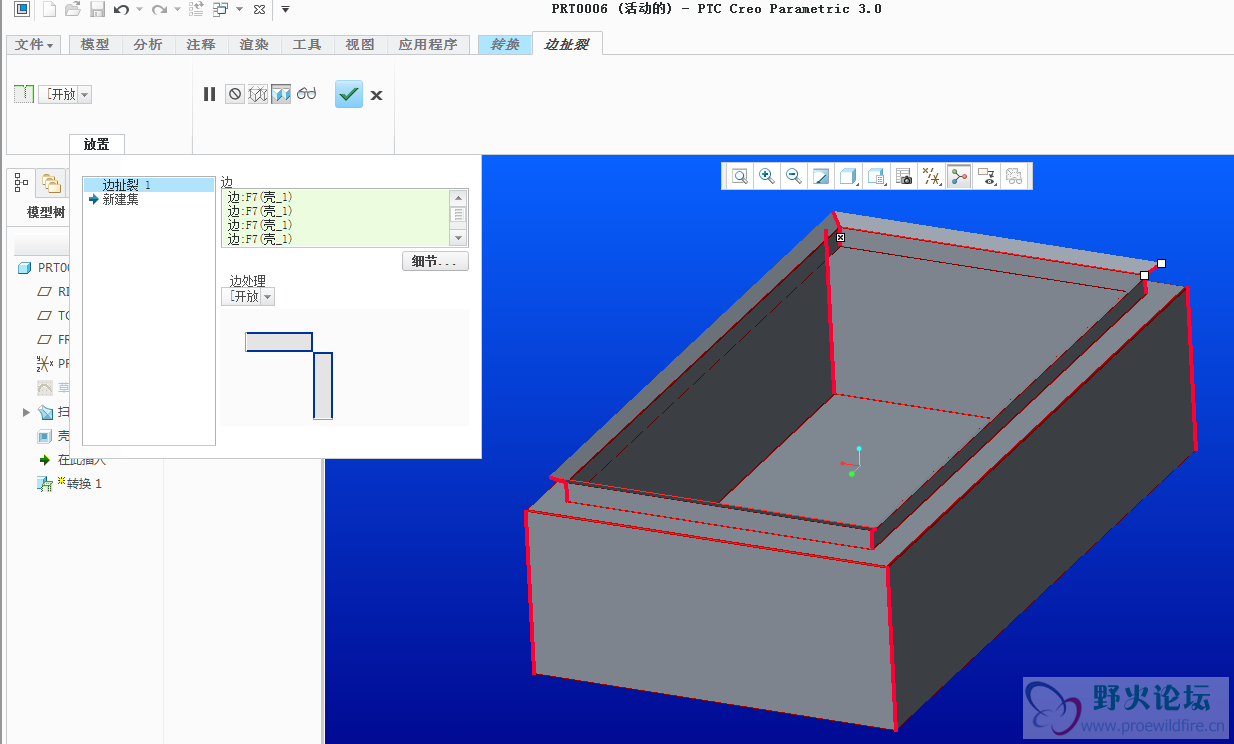Open the redo history dropdown arrow
1234x744 pixels.
pos(177,9)
